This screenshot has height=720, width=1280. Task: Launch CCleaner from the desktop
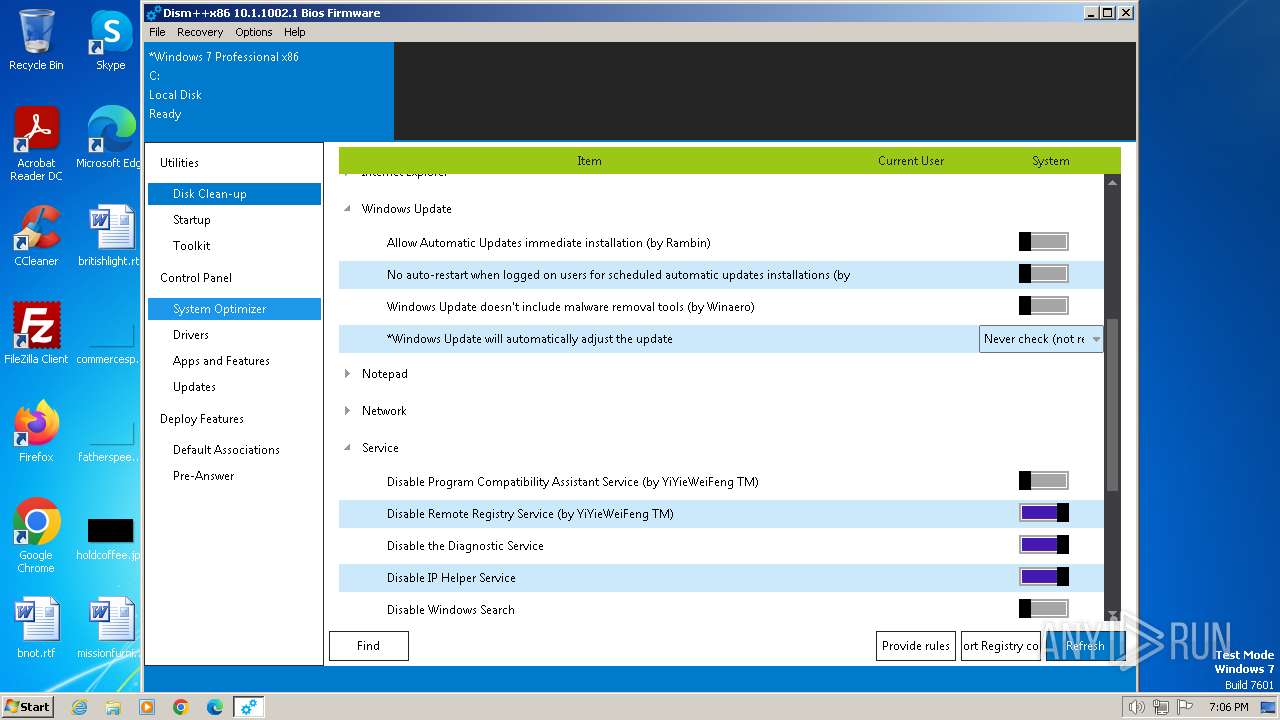point(36,236)
